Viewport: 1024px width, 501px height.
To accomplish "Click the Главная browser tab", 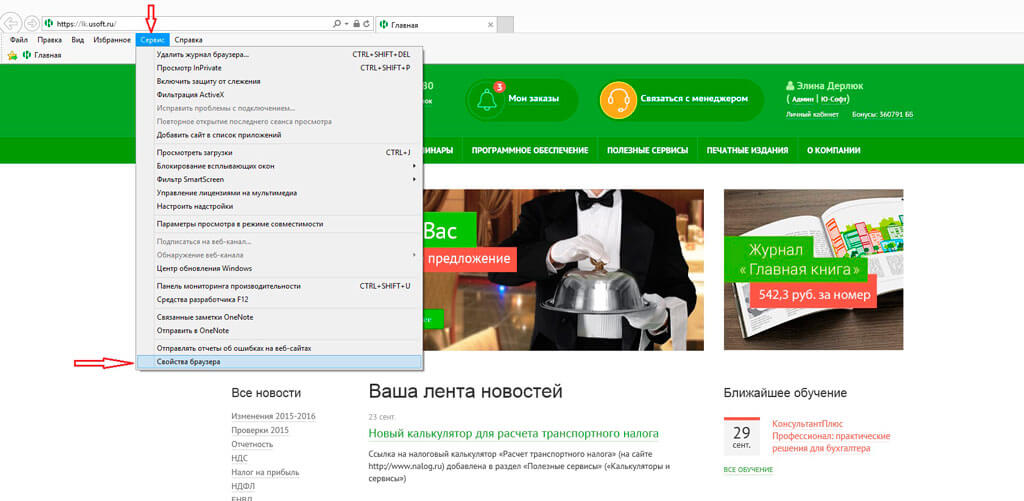I will point(436,24).
